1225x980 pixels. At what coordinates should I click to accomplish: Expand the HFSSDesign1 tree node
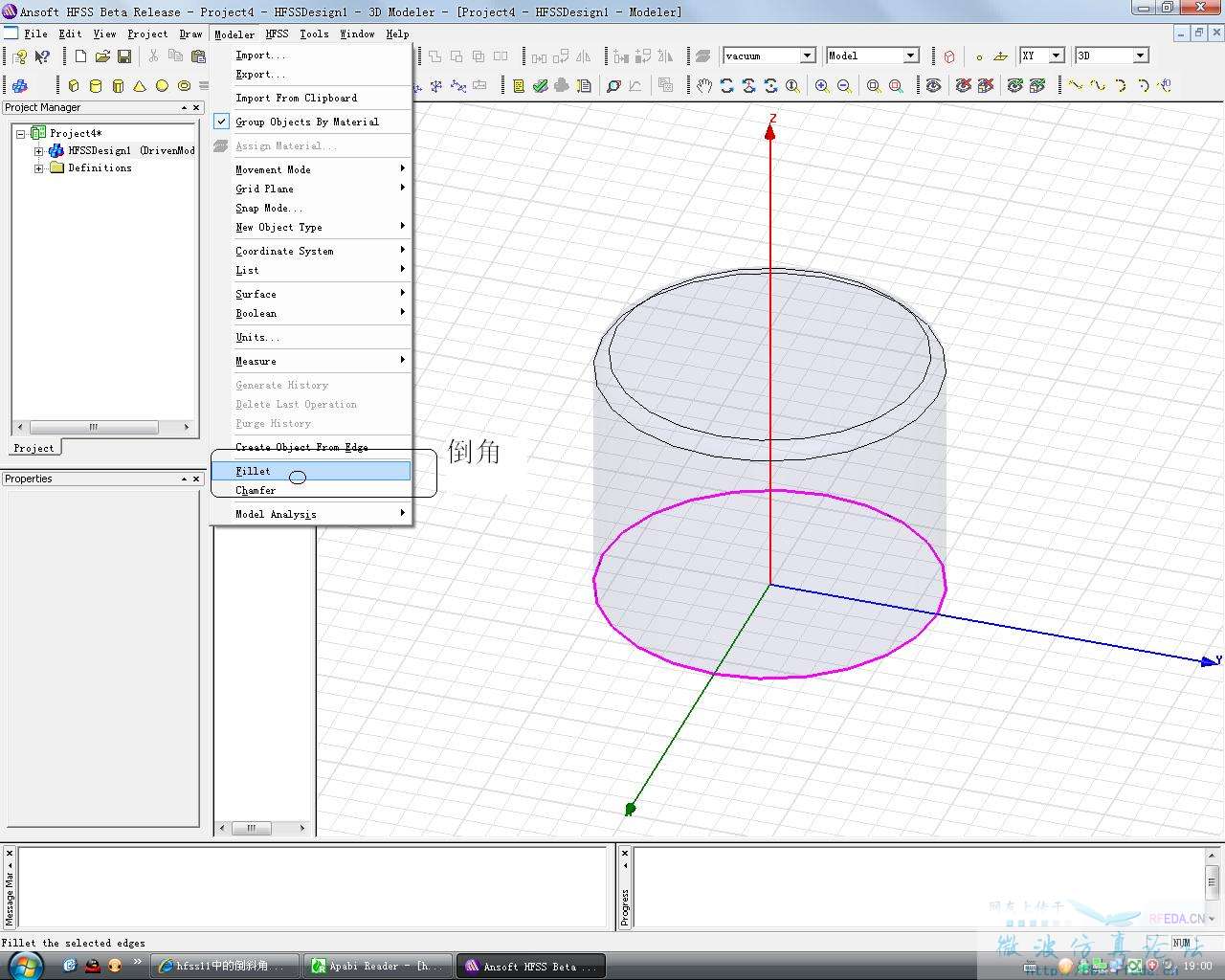(38, 151)
